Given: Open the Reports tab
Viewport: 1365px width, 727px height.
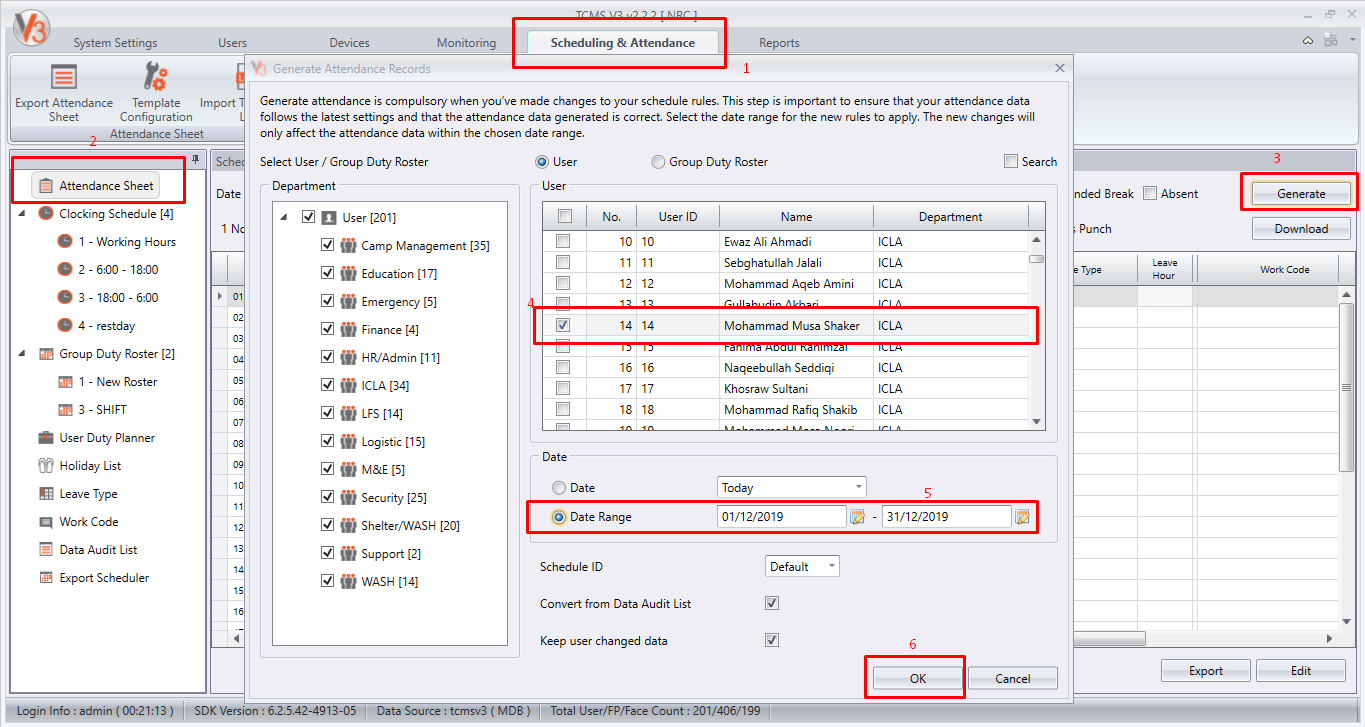Looking at the screenshot, I should [x=779, y=43].
